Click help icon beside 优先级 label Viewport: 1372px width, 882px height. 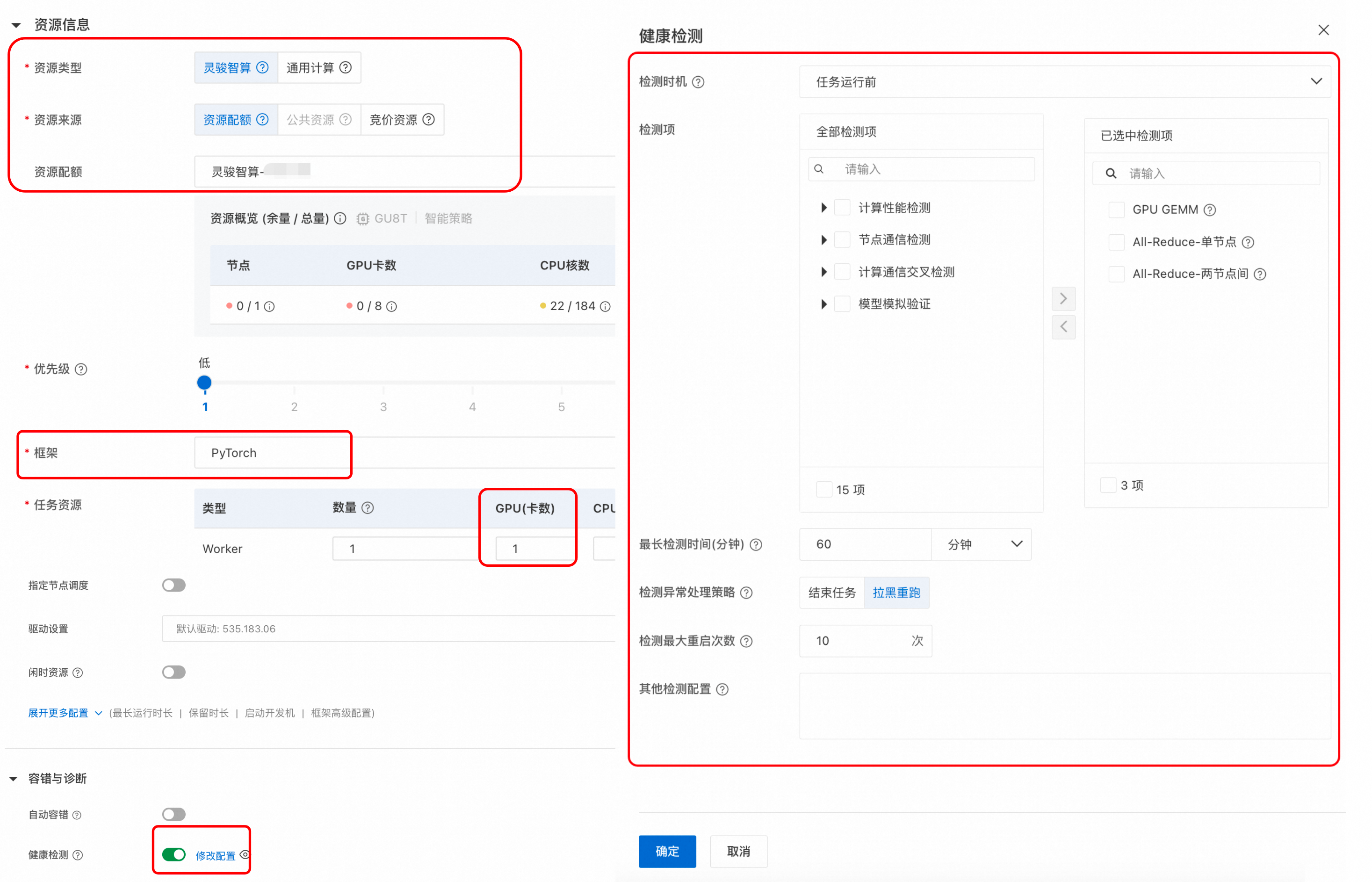[x=81, y=369]
